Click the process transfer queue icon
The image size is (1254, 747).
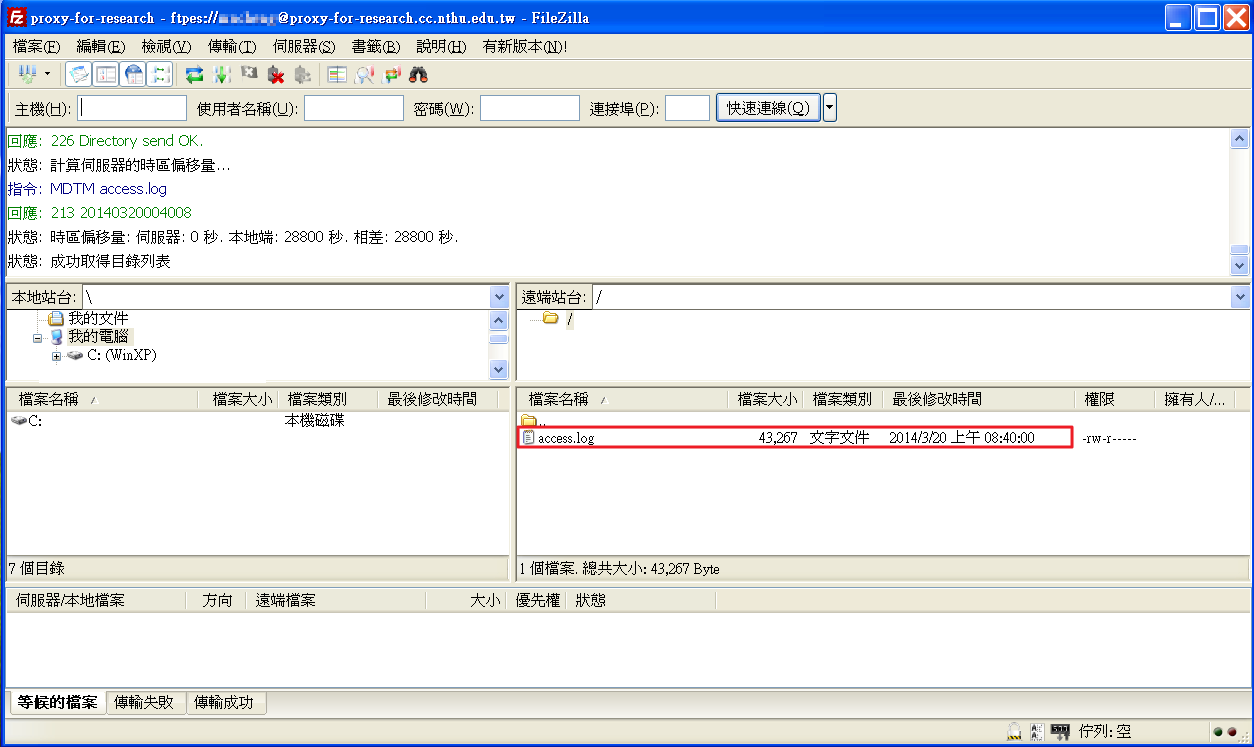[222, 74]
